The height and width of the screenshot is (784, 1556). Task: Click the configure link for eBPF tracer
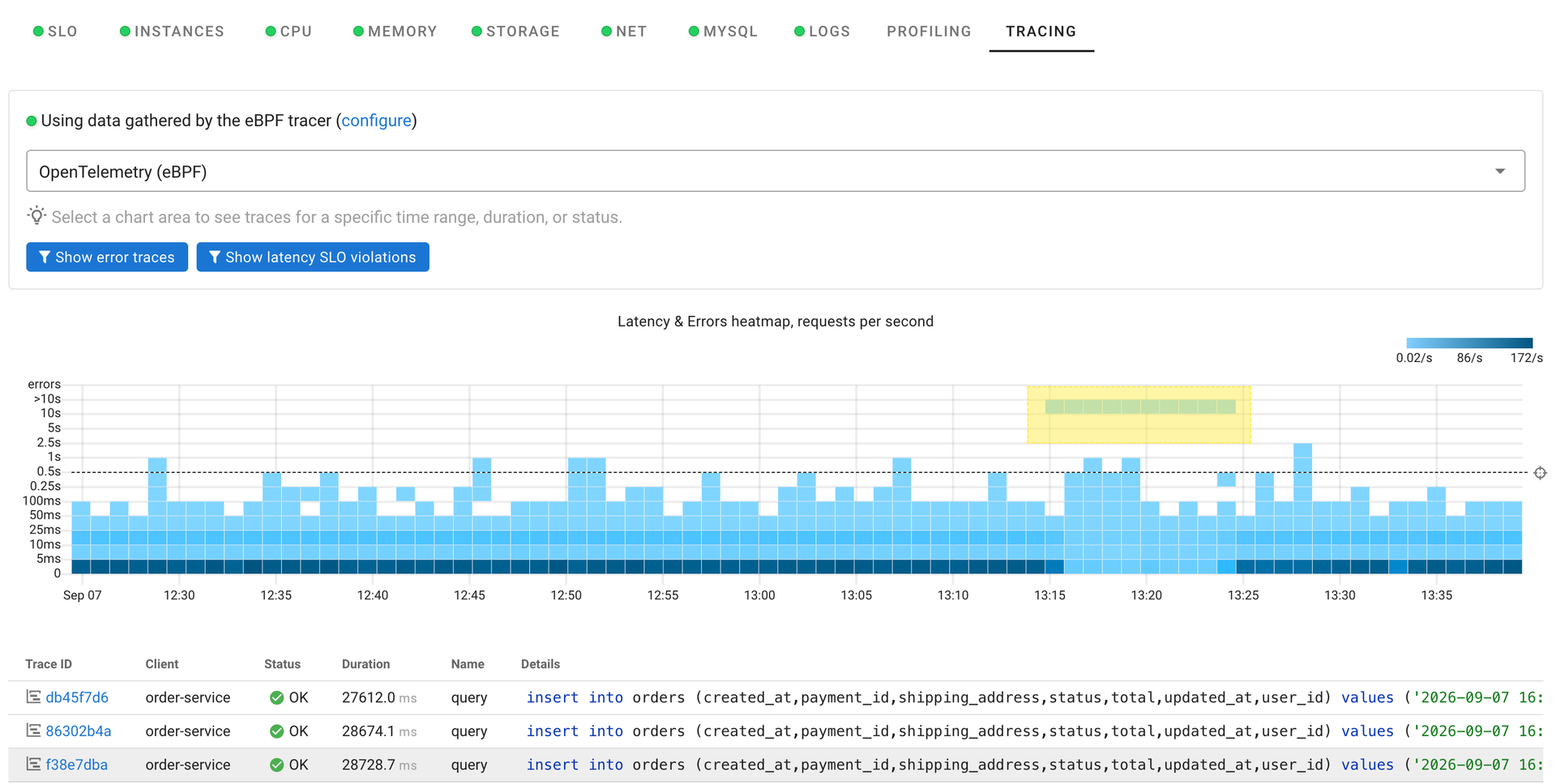[376, 121]
